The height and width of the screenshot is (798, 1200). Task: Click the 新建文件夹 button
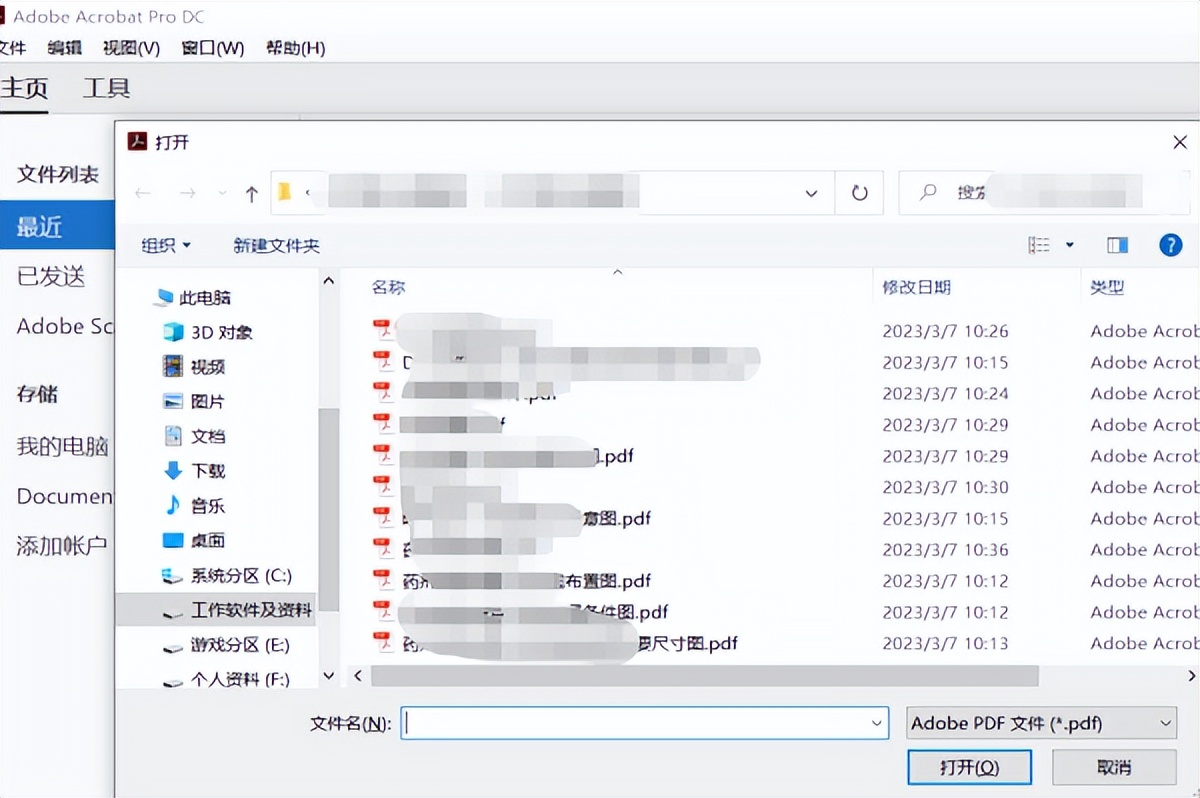click(275, 245)
